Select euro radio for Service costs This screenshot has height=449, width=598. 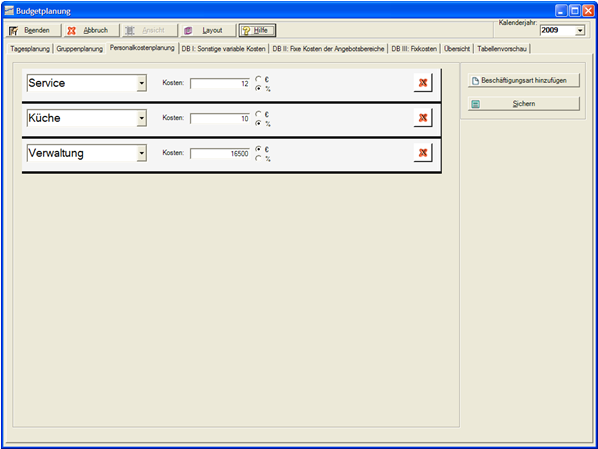259,79
